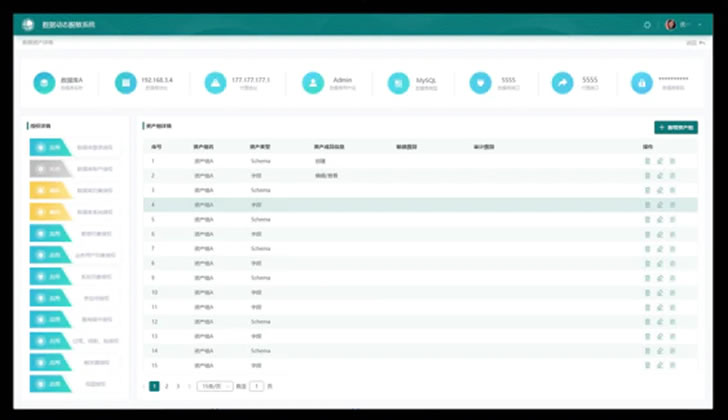Screen dimensions: 728x420
Task: Click the database type icon beside MySQL
Action: pyautogui.click(x=400, y=83)
